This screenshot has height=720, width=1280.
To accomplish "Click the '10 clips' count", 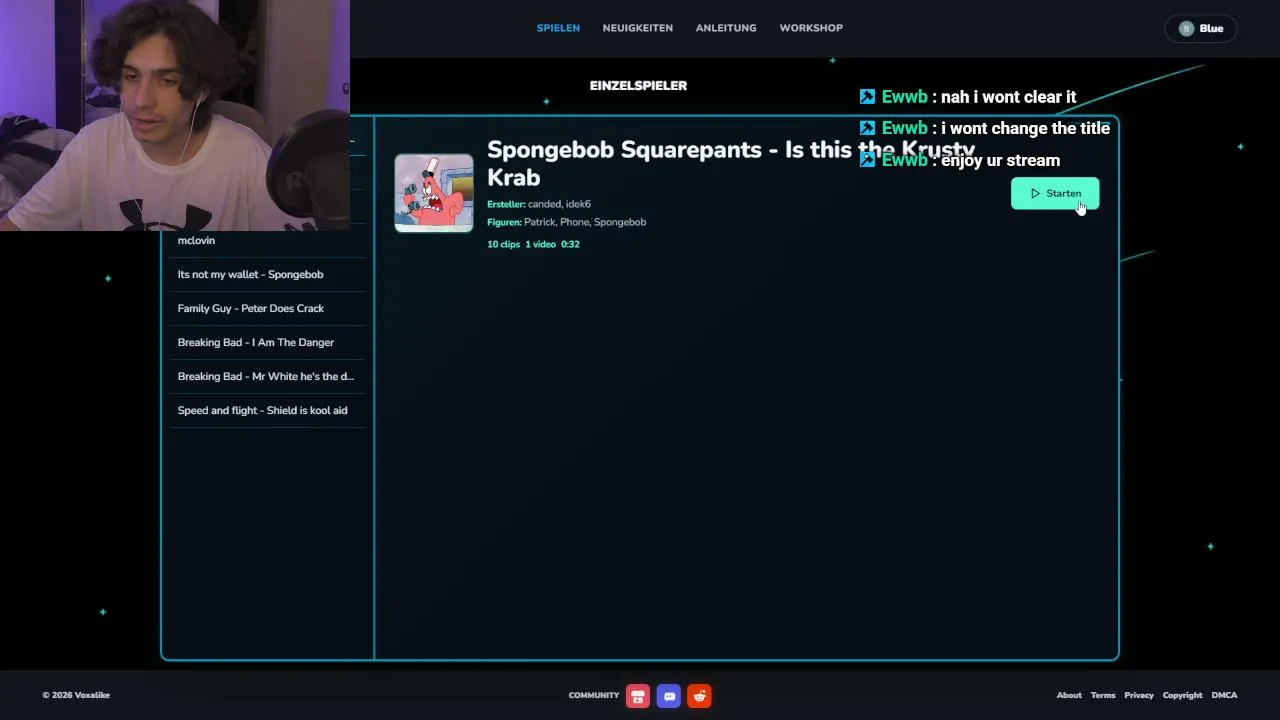I will 503,244.
